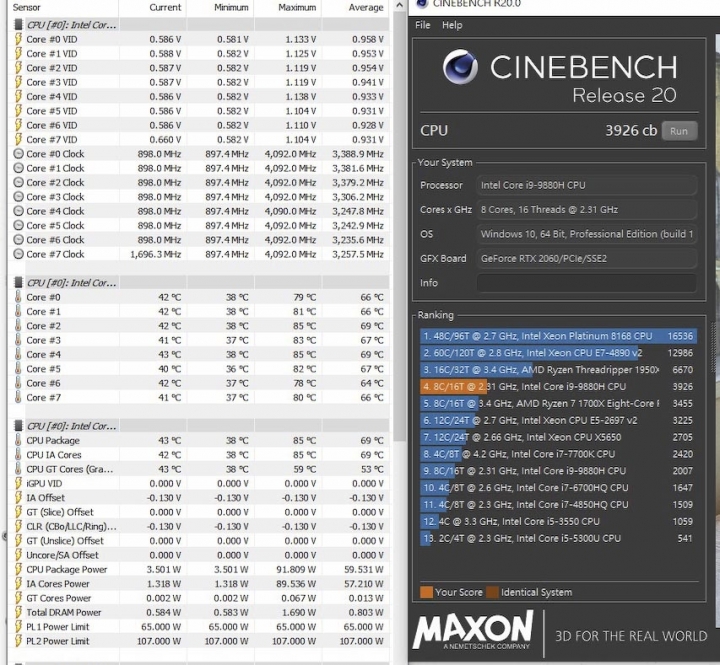Select ranking entry Core i7-6700HQ CPU
Image resolution: width=720 pixels, height=665 pixels.
558,488
